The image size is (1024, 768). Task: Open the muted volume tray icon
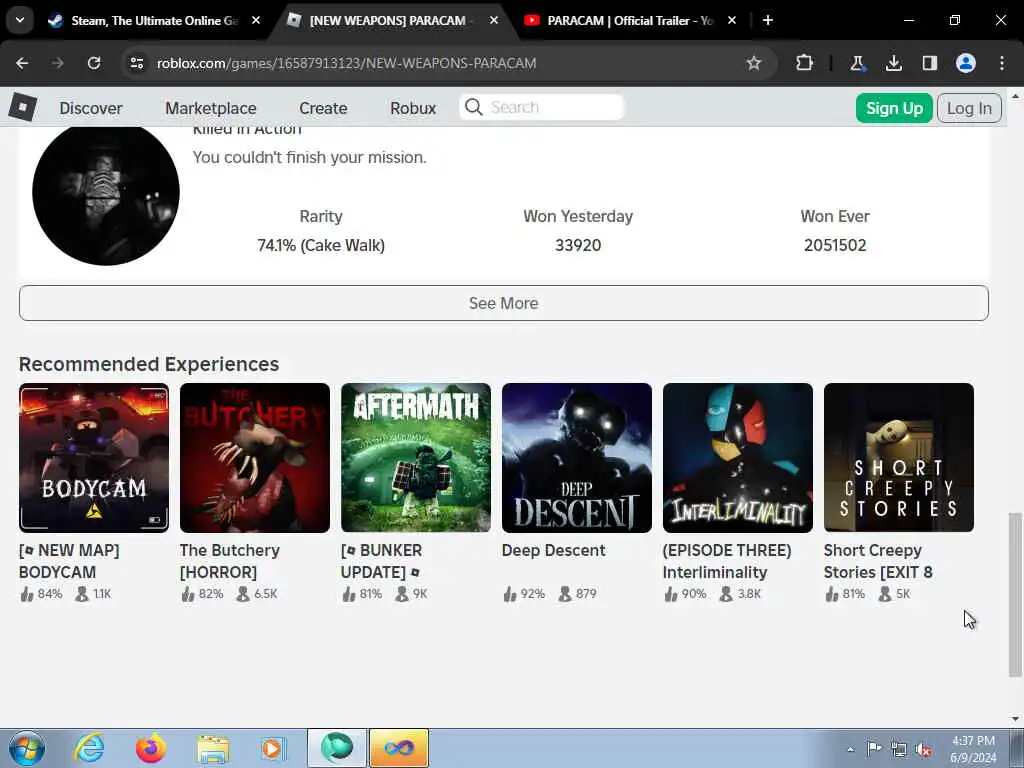[x=923, y=749]
